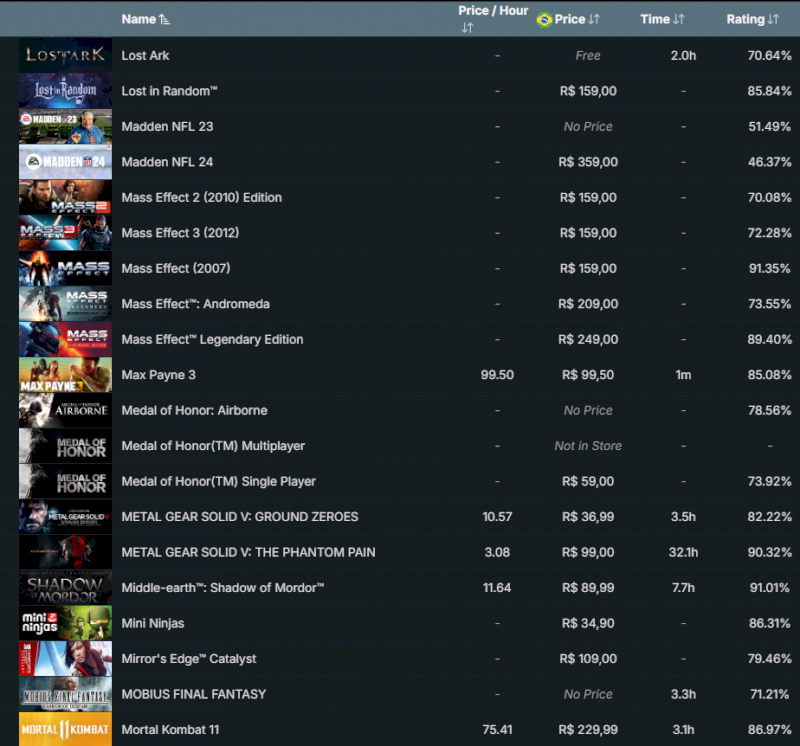Open Lost in Random game entry

[x=169, y=91]
